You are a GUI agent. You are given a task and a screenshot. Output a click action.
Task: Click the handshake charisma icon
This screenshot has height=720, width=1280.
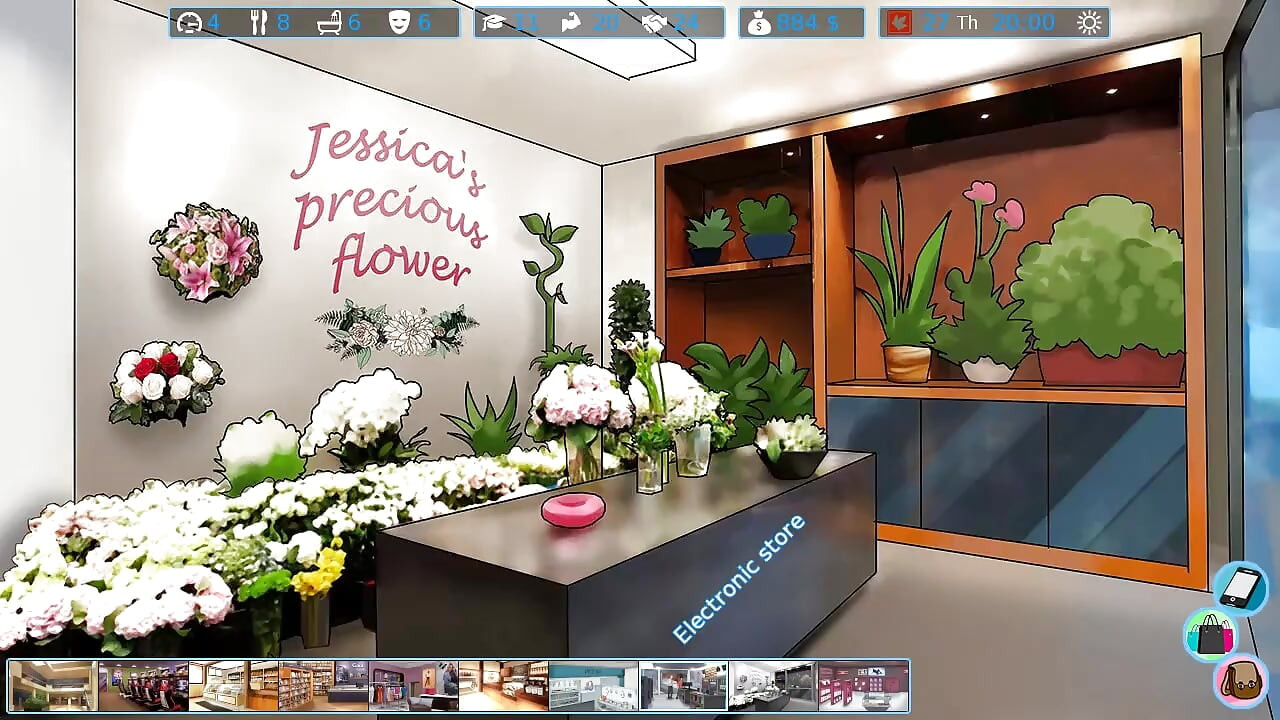tap(655, 22)
